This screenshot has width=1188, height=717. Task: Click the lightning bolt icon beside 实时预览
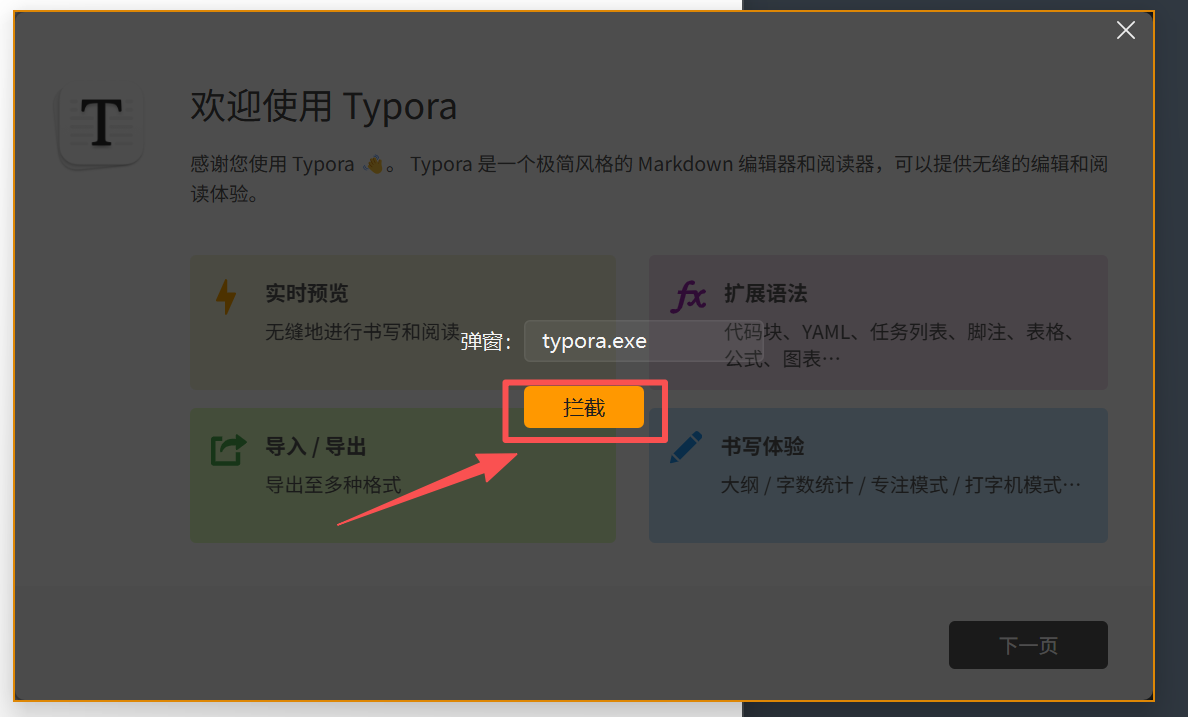pos(228,297)
